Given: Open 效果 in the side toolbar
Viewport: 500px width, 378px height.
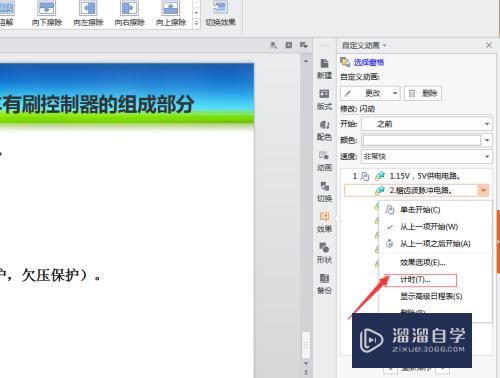Looking at the screenshot, I should [324, 222].
